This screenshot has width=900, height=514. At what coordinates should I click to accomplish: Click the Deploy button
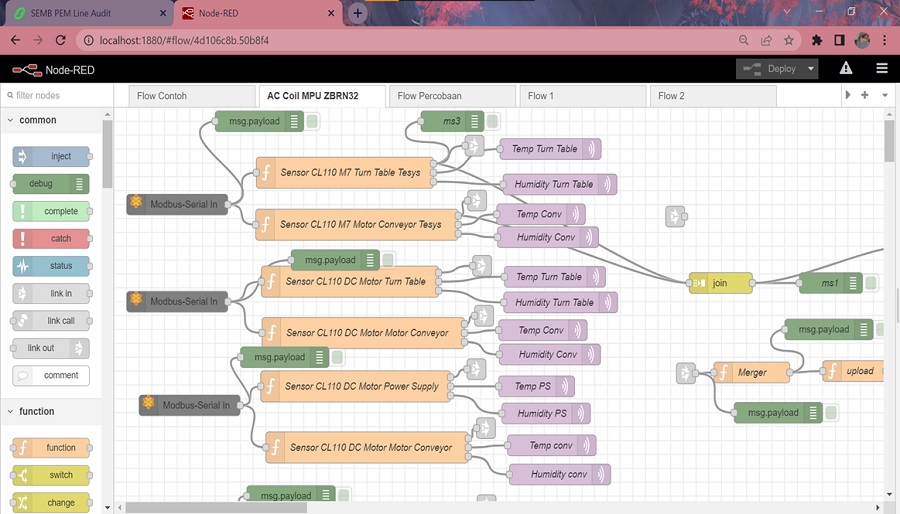click(770, 69)
